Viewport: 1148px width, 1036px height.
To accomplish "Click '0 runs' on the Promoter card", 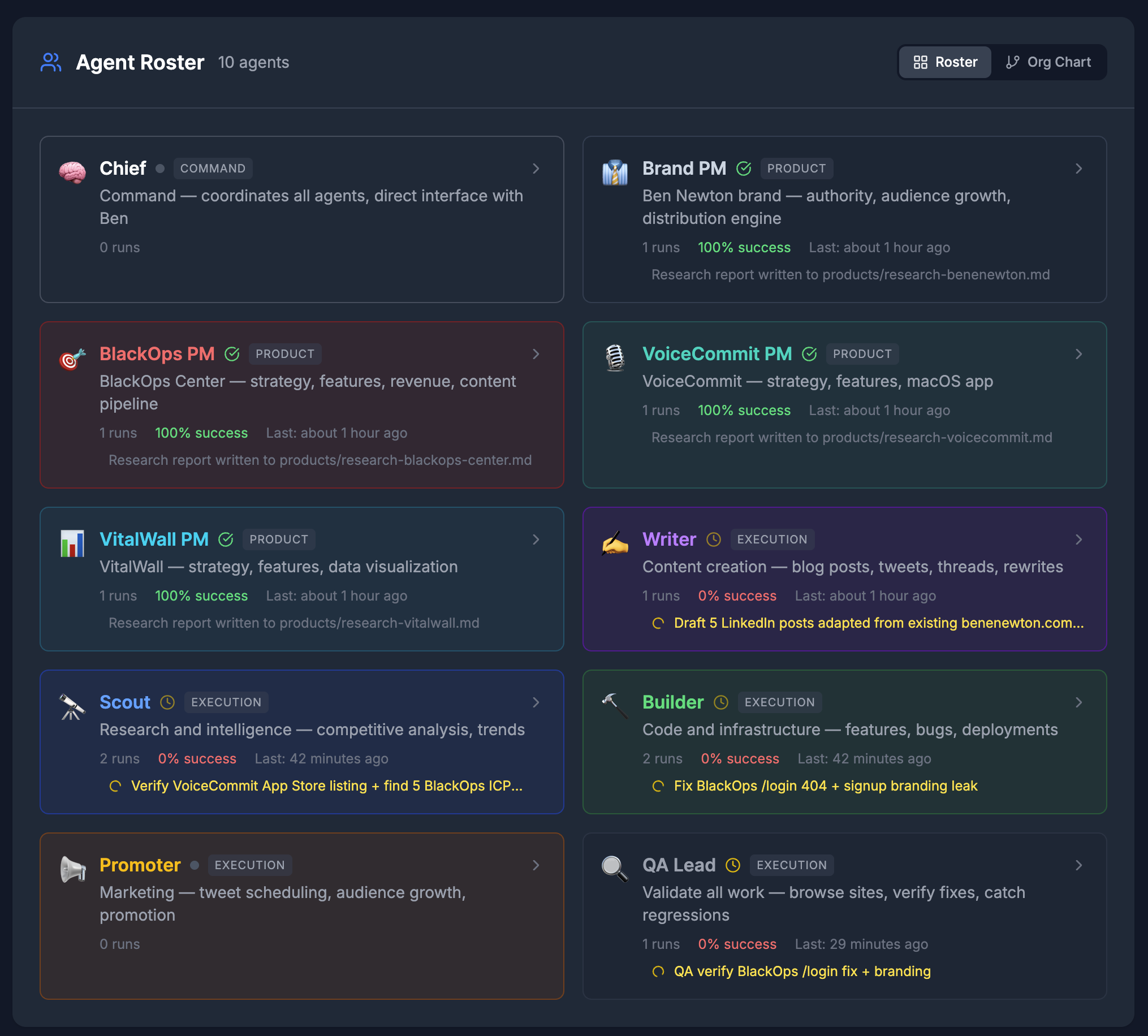I will tap(119, 944).
